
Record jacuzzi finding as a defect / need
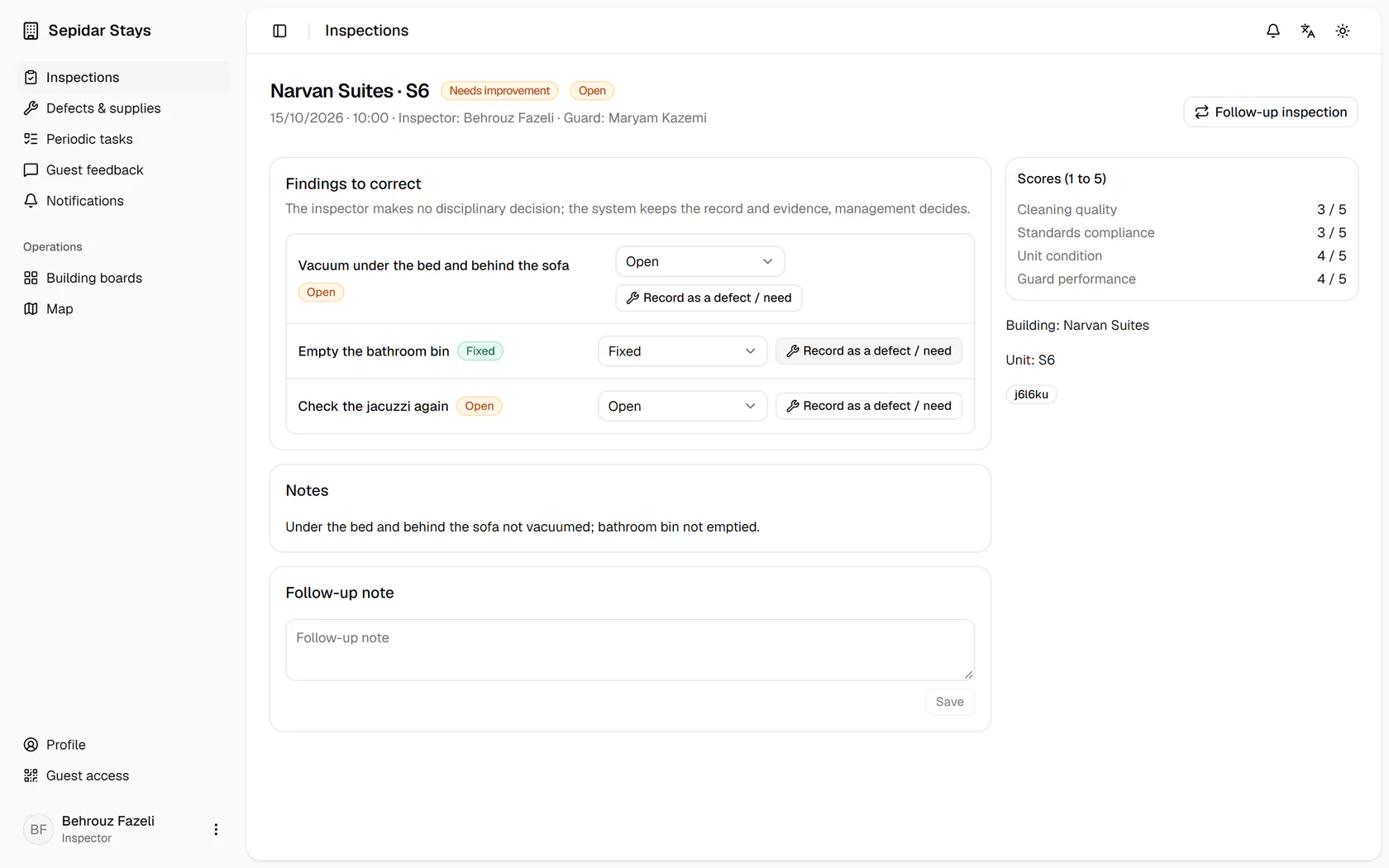pyautogui.click(x=869, y=406)
